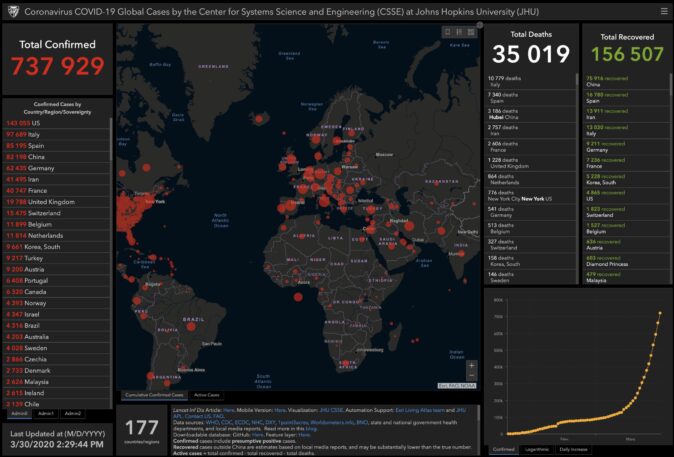Select Belgium in the confirmed cases list

tap(56, 224)
